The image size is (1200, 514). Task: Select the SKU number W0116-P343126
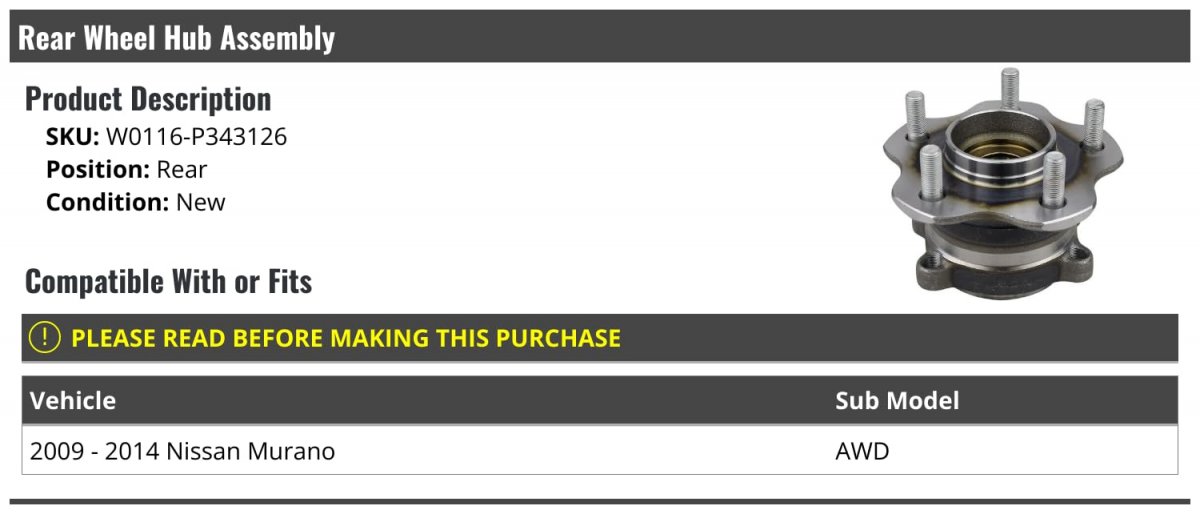click(196, 137)
